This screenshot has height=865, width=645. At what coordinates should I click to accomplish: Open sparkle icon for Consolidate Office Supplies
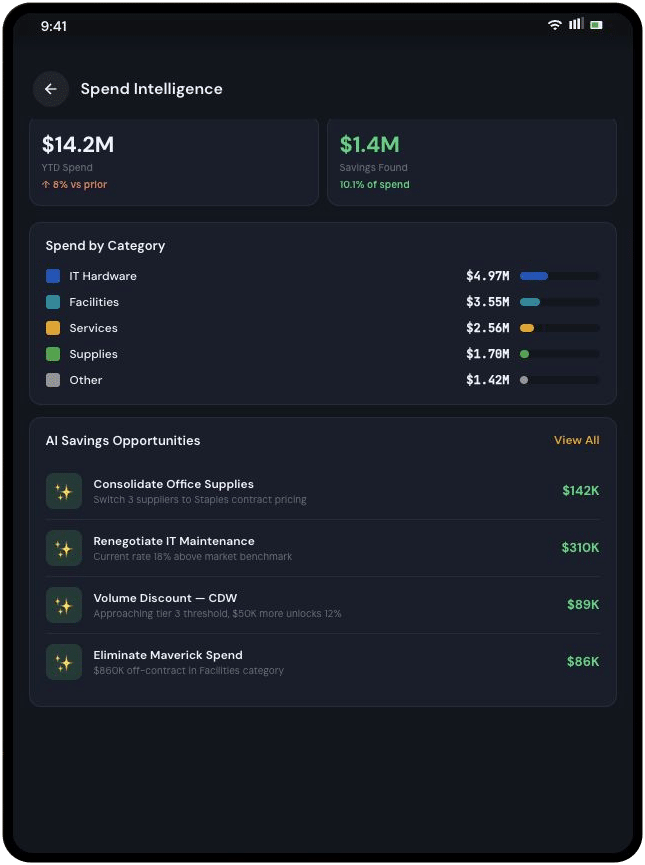point(64,491)
